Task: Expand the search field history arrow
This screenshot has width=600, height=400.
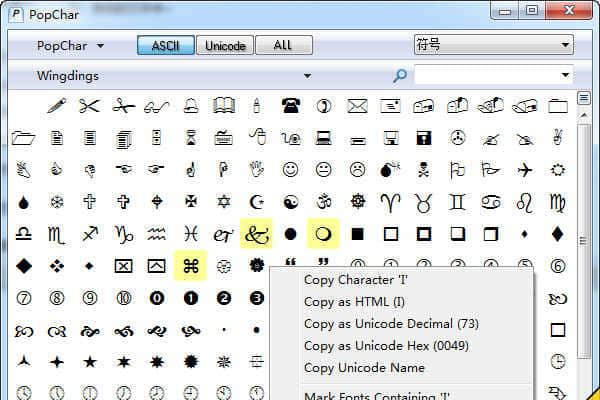Action: coord(565,75)
